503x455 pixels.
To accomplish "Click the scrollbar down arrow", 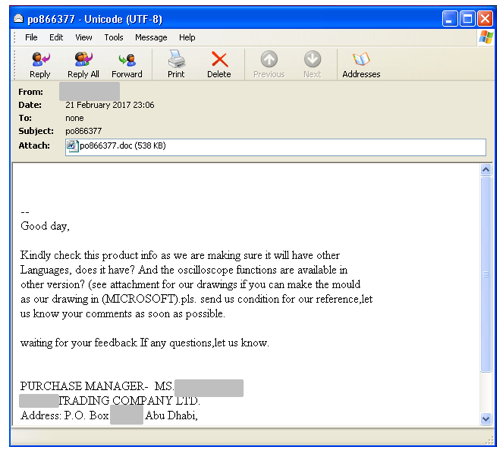I will tap(486, 419).
